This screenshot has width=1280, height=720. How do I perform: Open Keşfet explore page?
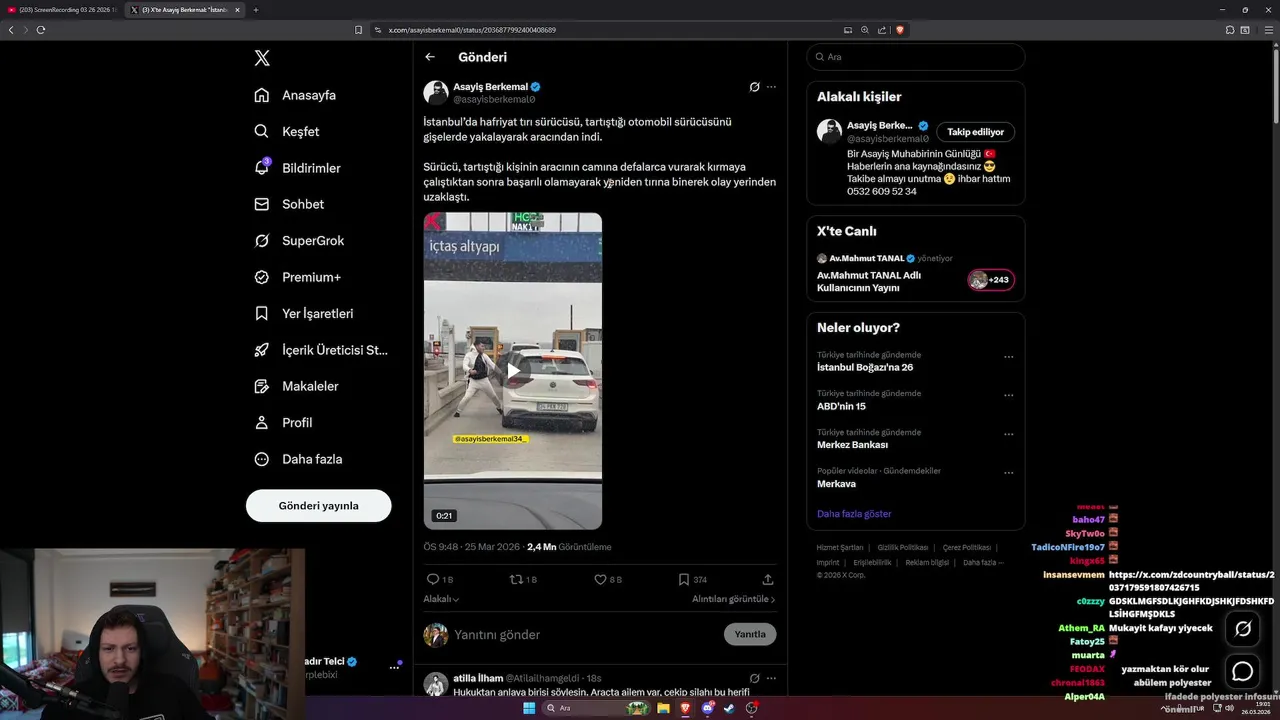287,131
